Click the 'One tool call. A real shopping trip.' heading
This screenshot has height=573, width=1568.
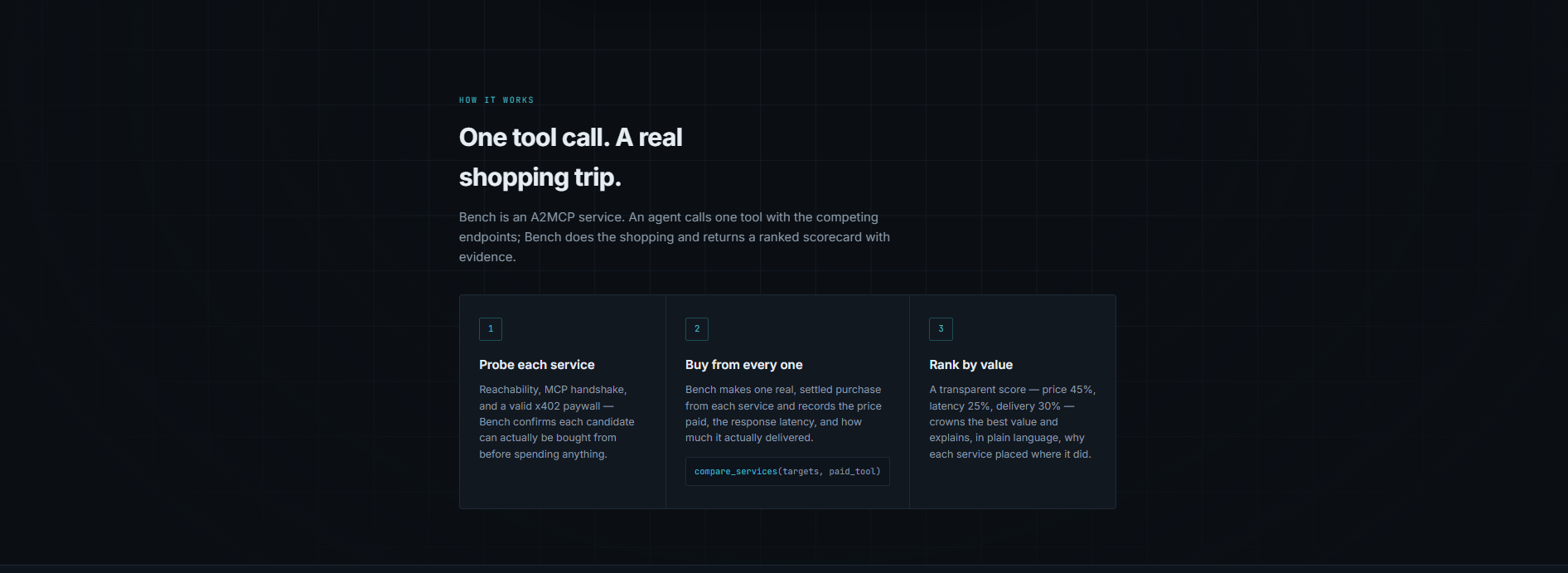tap(571, 157)
